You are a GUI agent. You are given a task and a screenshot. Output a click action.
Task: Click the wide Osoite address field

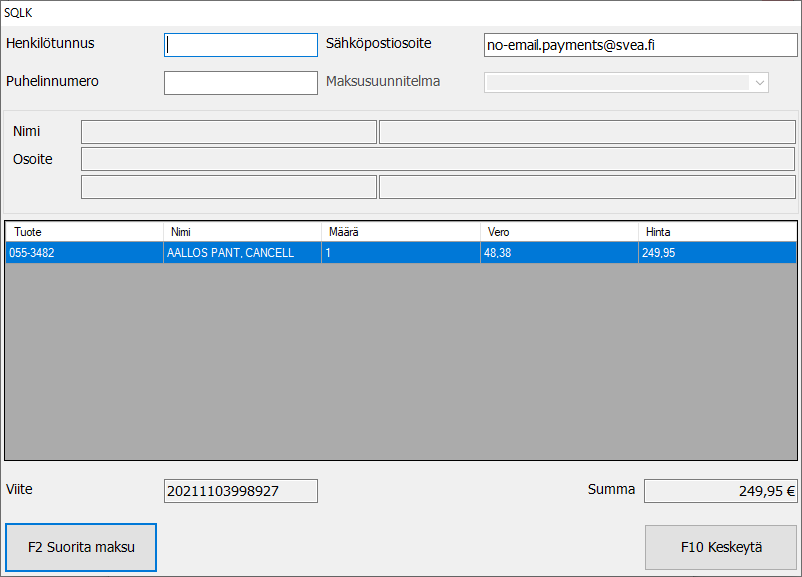[x=437, y=159]
